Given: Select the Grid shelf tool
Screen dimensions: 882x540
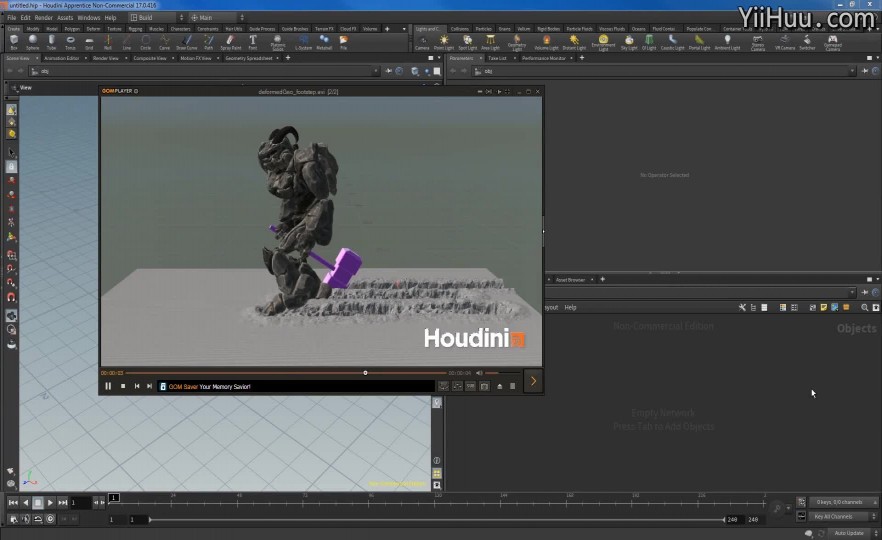Looking at the screenshot, I should pyautogui.click(x=89, y=42).
